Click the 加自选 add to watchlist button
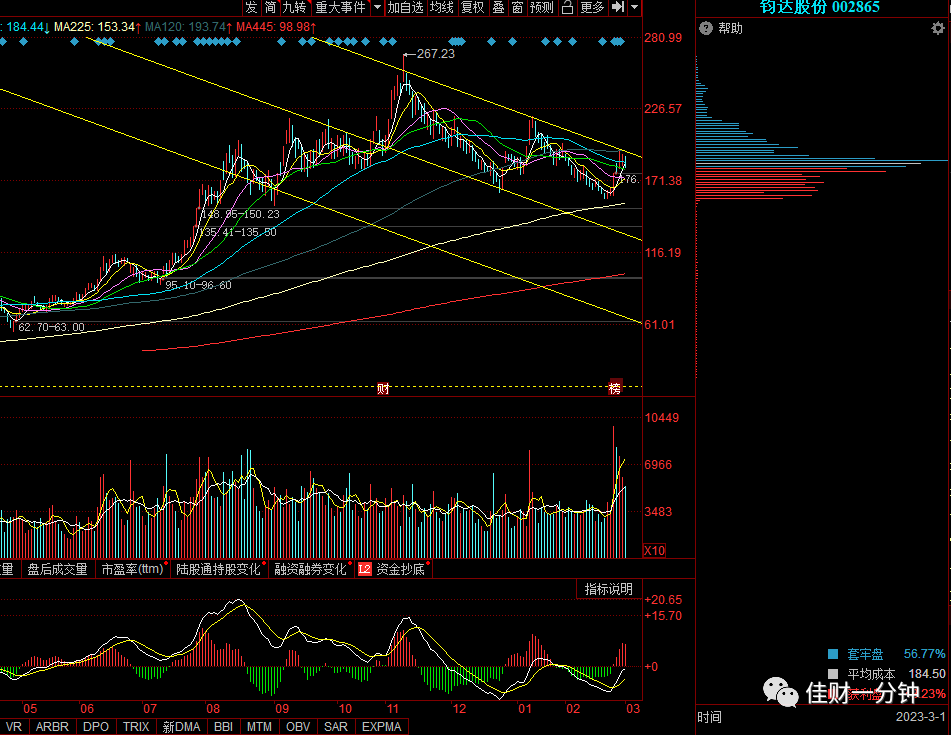951x735 pixels. coord(405,7)
